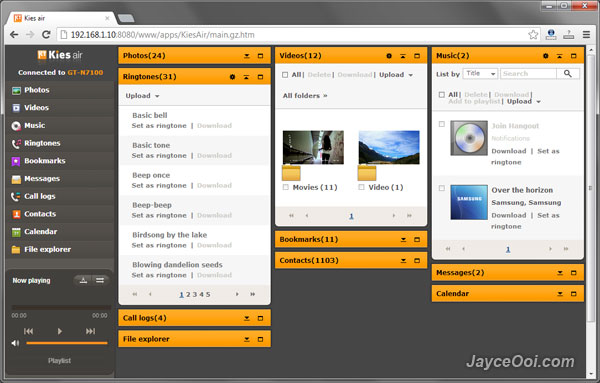
Task: Select Over the horizon track checkbox
Action: [442, 188]
